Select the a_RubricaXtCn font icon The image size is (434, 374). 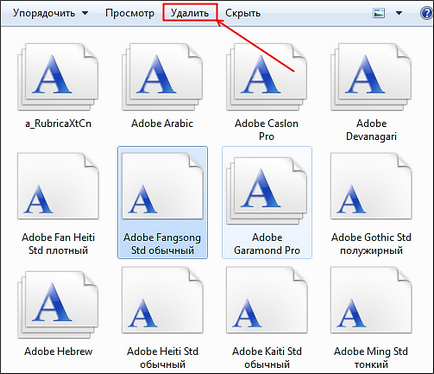coord(58,77)
